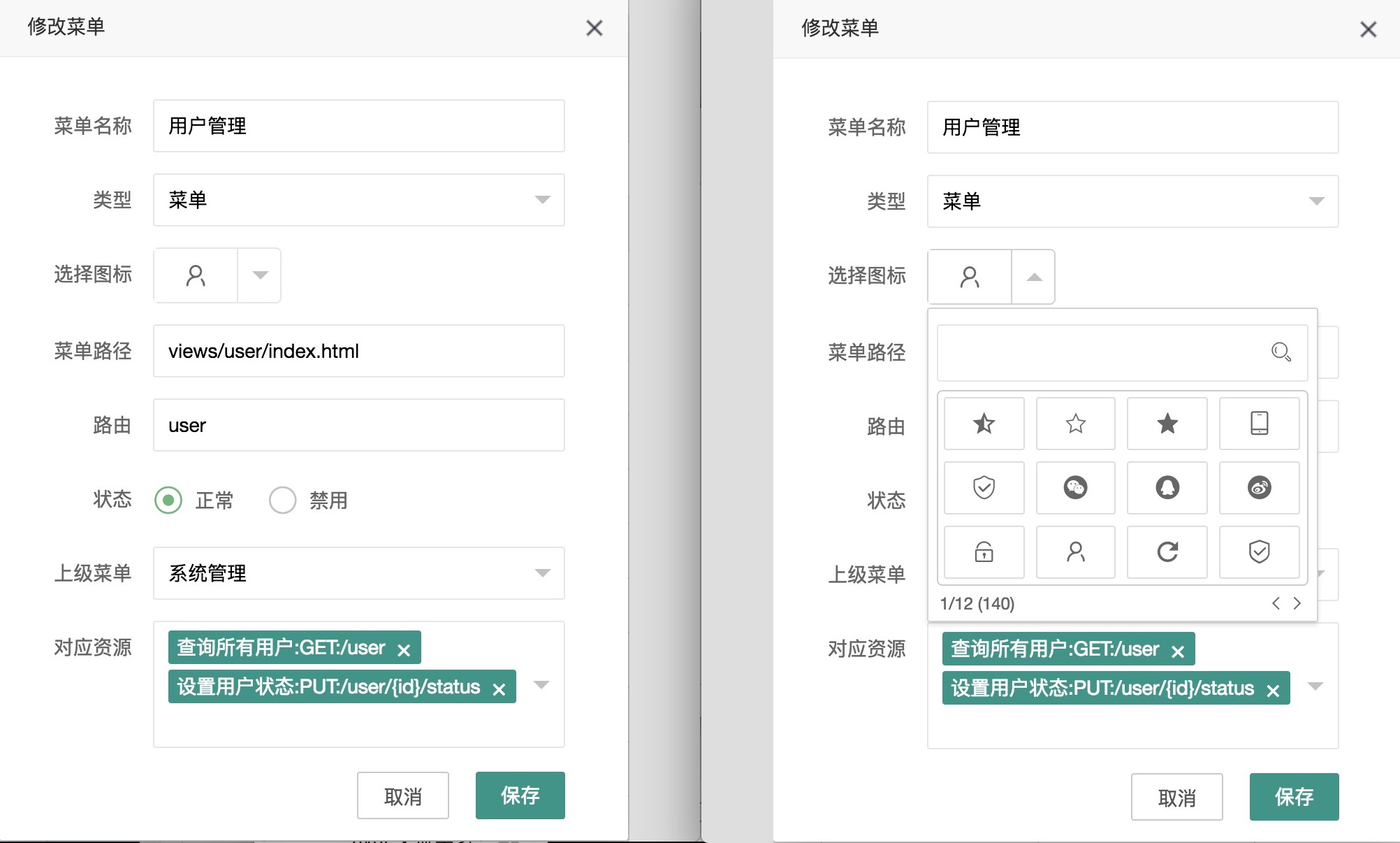Screen dimensions: 1400x843
Task: Open the left 类型 dropdown
Action: click(x=358, y=200)
